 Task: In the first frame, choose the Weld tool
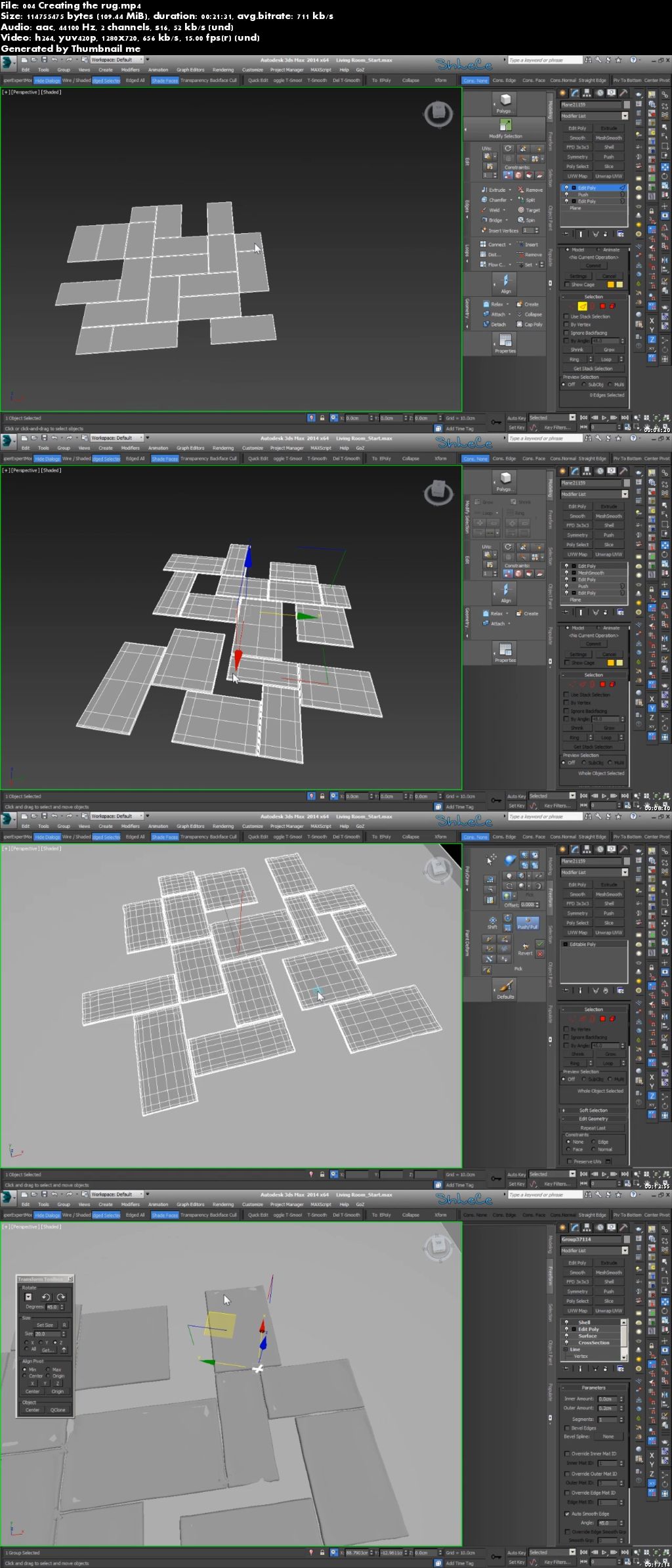coord(492,210)
